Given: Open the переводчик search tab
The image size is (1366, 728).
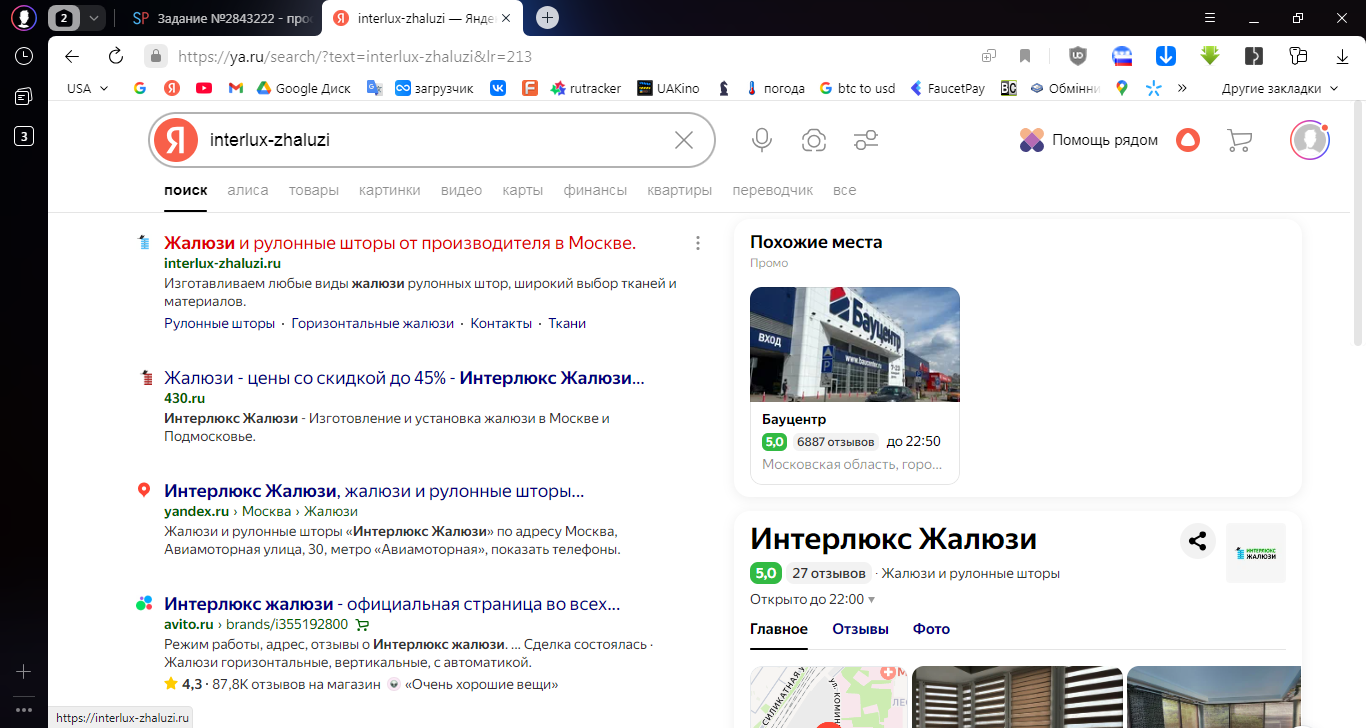Looking at the screenshot, I should click(773, 190).
